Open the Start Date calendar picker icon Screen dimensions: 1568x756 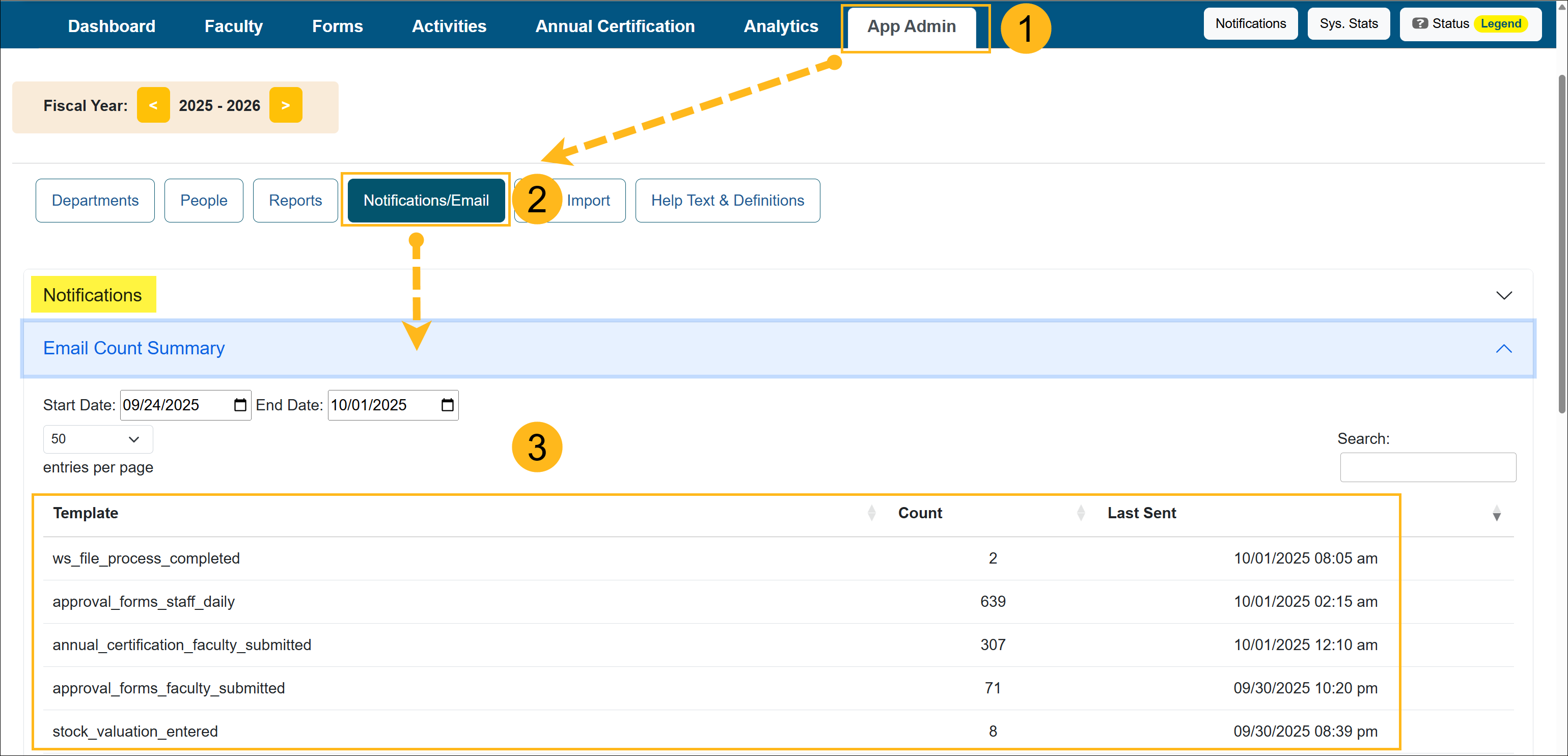tap(240, 405)
